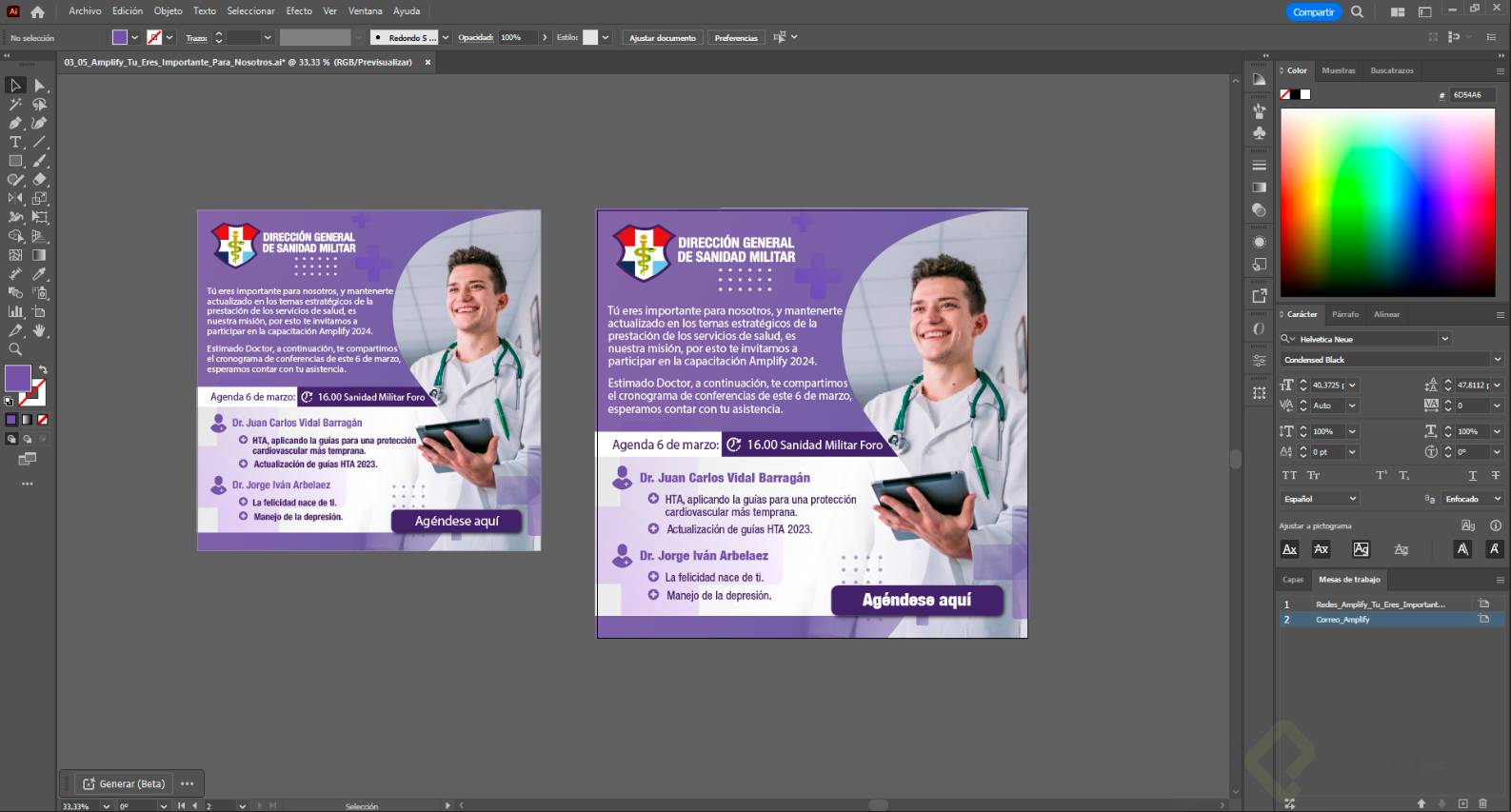Swap fill and stroke colors

[43, 370]
